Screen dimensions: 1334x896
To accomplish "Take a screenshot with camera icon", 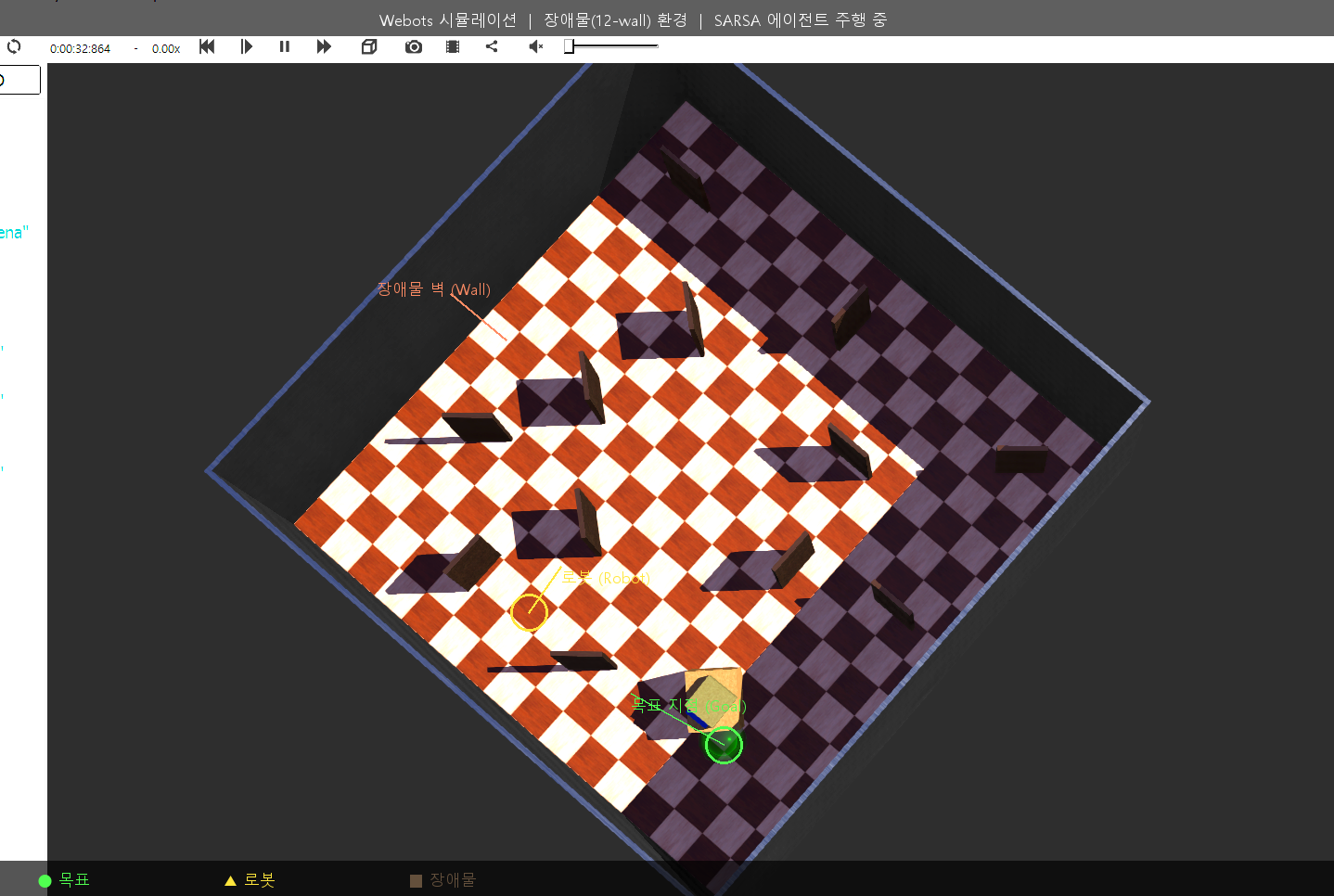I will pyautogui.click(x=414, y=46).
